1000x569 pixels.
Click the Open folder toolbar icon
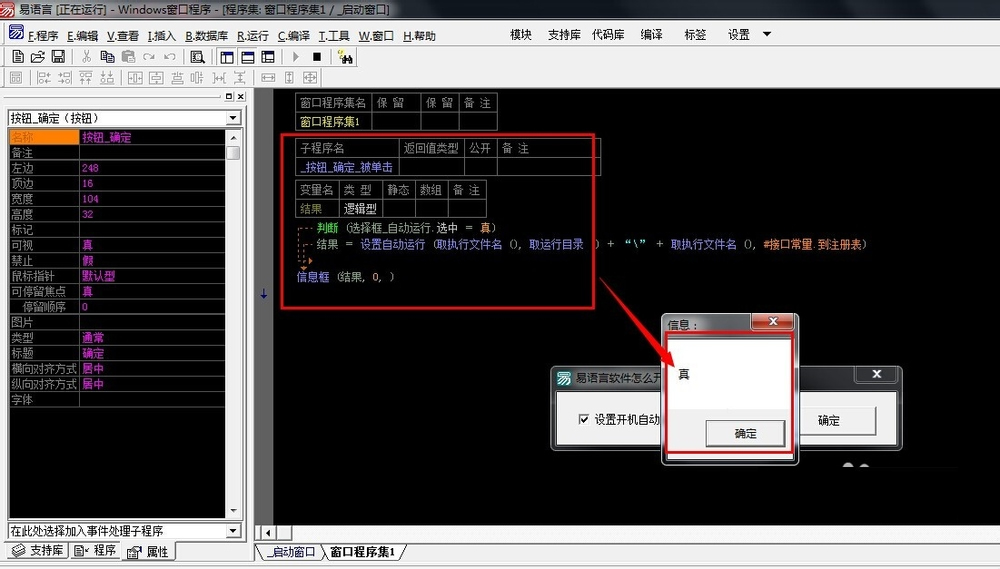pos(38,57)
